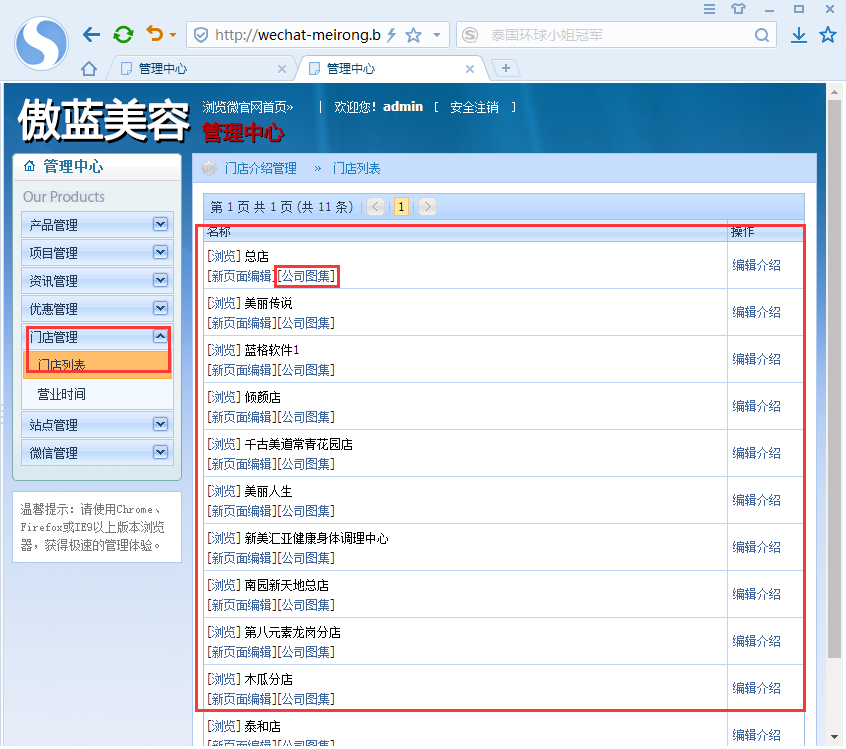This screenshot has width=846, height=749.
Task: Click the breadcrumb icon before 门店介绍管理
Action: pos(208,168)
